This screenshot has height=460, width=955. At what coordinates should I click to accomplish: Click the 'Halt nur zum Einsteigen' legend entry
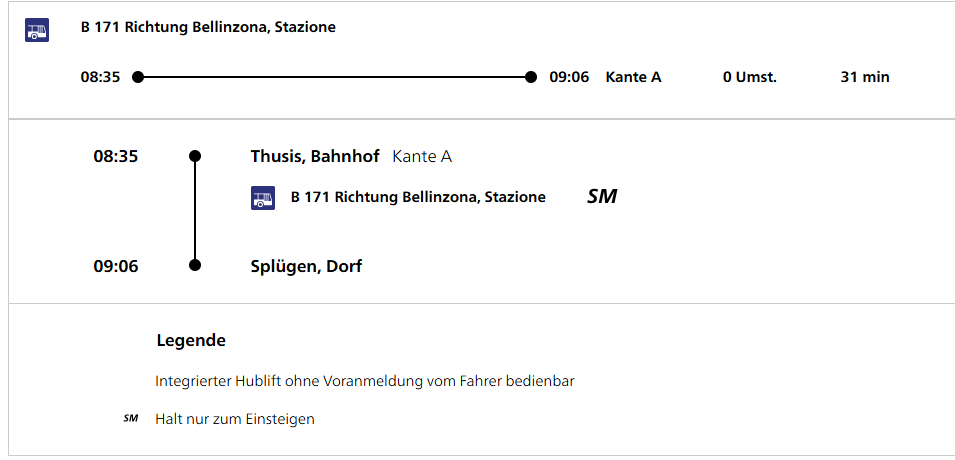click(235, 419)
